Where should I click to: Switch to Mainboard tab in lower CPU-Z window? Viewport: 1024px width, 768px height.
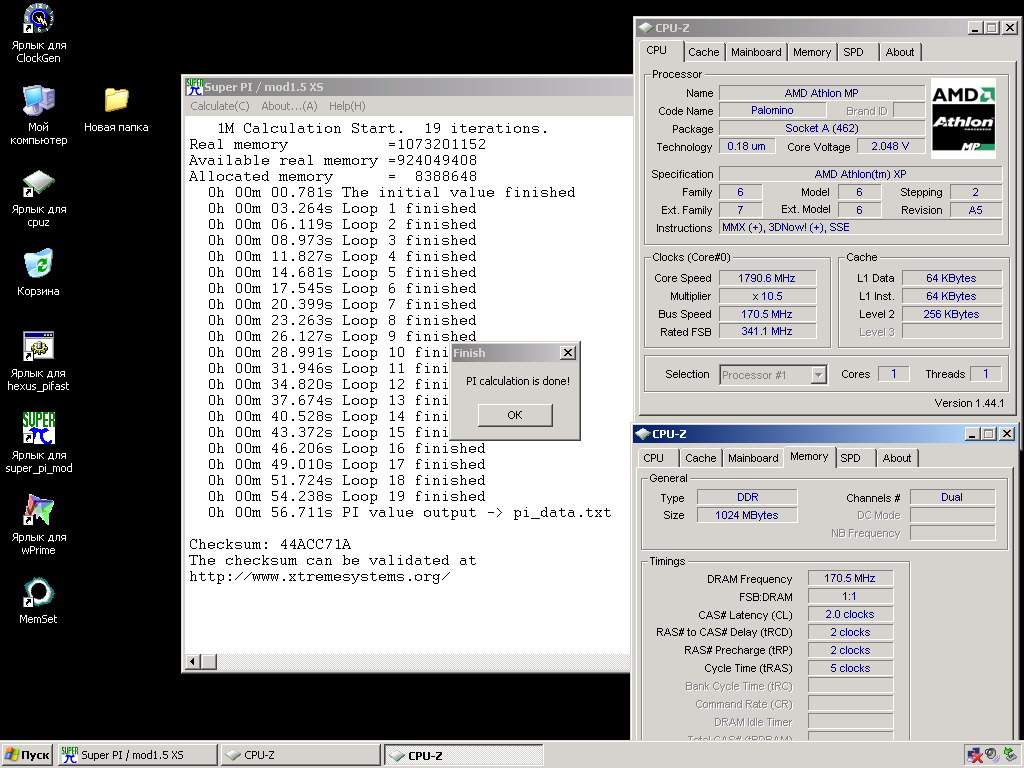tap(753, 458)
